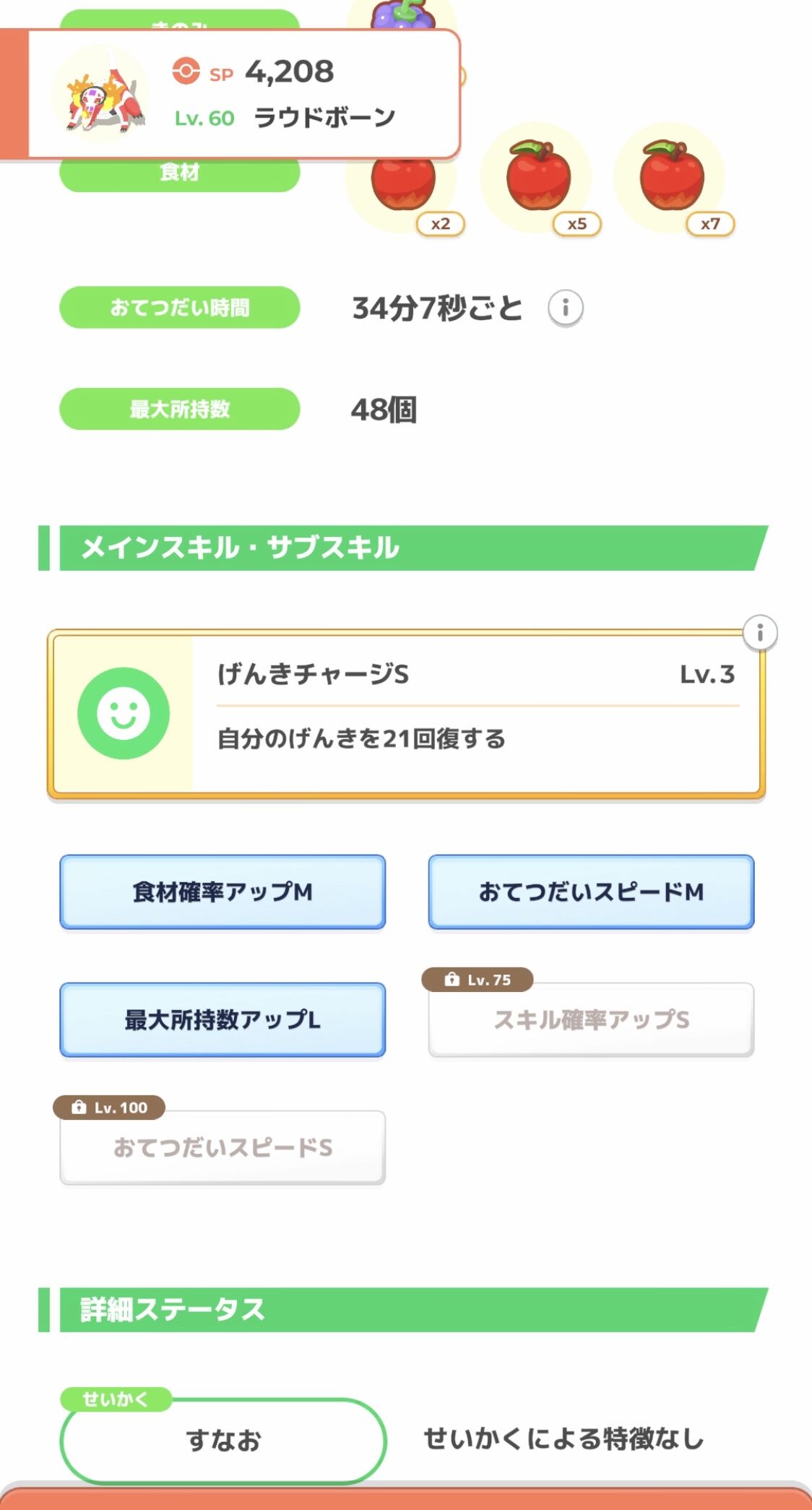Select おてつだいスピードM sub skill
This screenshot has height=1510, width=812.
point(591,892)
